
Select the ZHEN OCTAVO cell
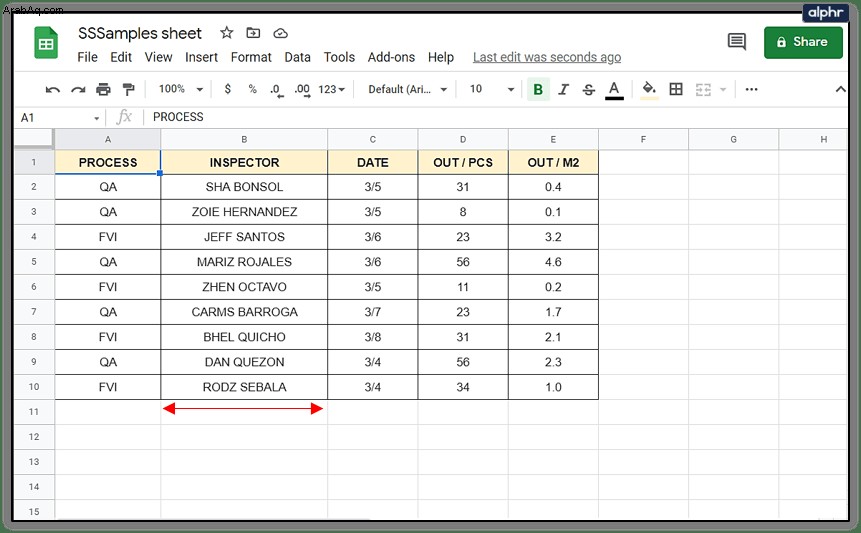tap(244, 287)
